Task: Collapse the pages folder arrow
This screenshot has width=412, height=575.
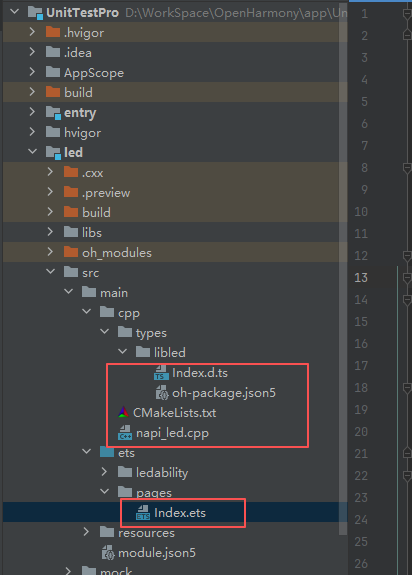Action: click(104, 491)
